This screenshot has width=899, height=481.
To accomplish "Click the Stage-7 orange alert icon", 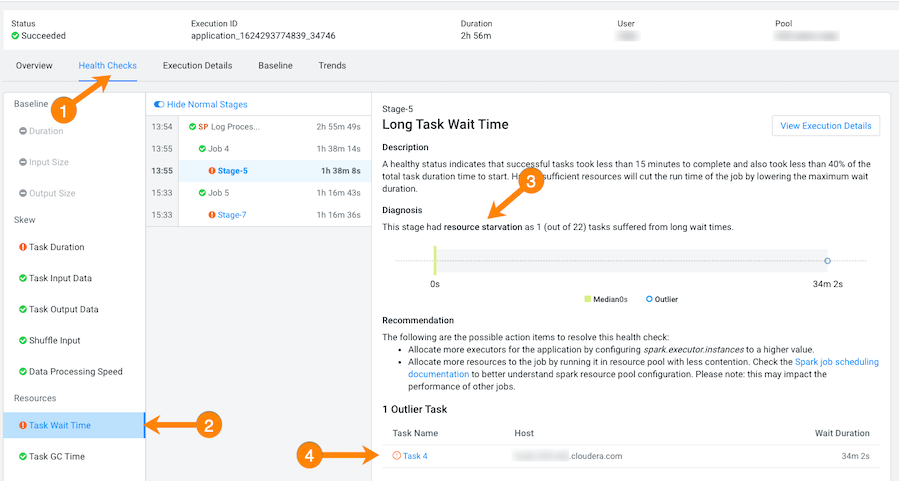I will pyautogui.click(x=211, y=214).
